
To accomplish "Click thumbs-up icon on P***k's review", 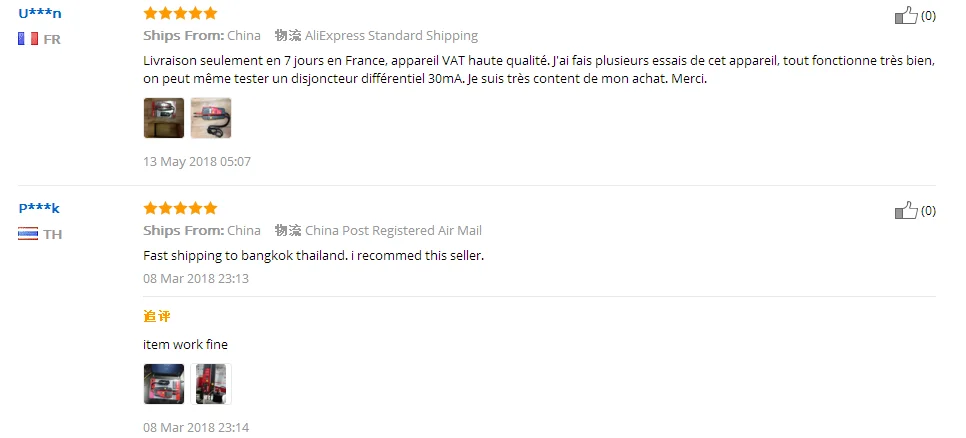I will [906, 210].
